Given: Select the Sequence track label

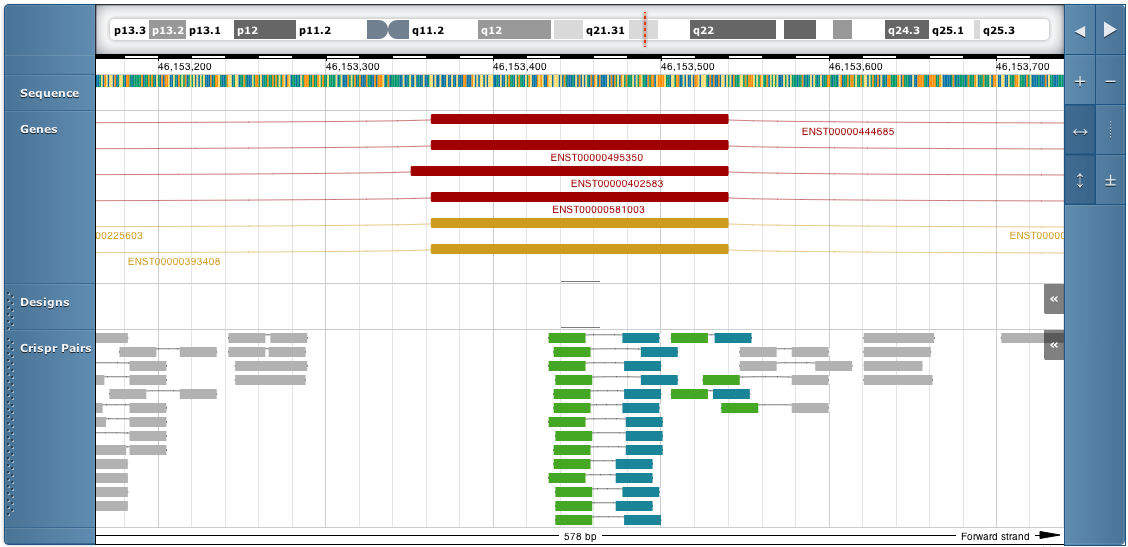Looking at the screenshot, I should [x=49, y=93].
